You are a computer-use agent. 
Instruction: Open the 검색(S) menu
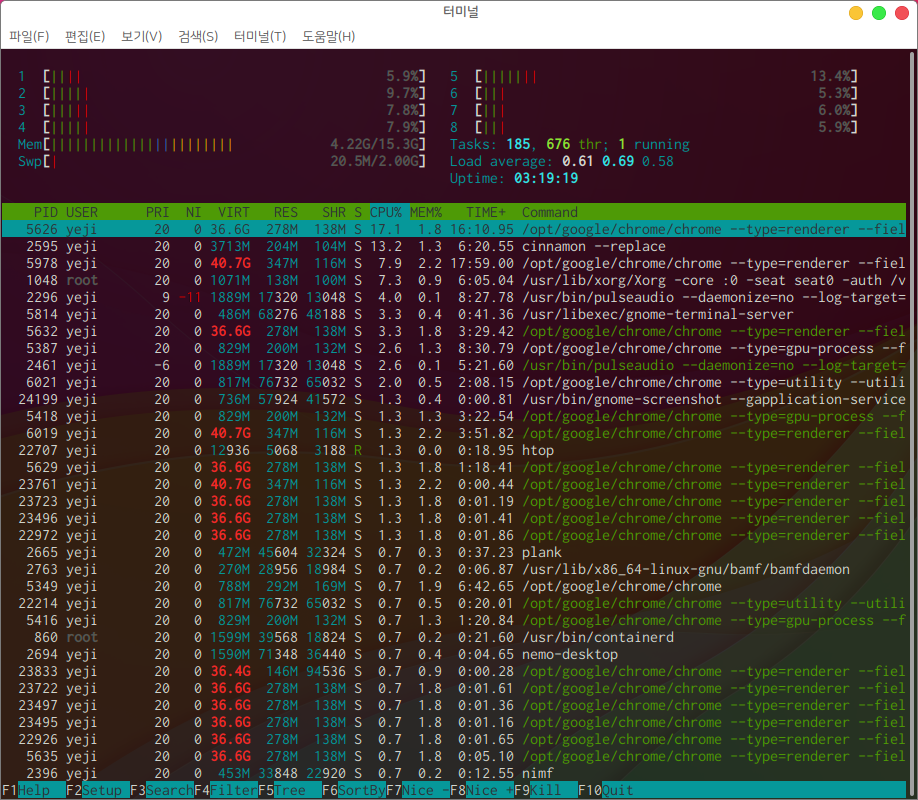198,37
